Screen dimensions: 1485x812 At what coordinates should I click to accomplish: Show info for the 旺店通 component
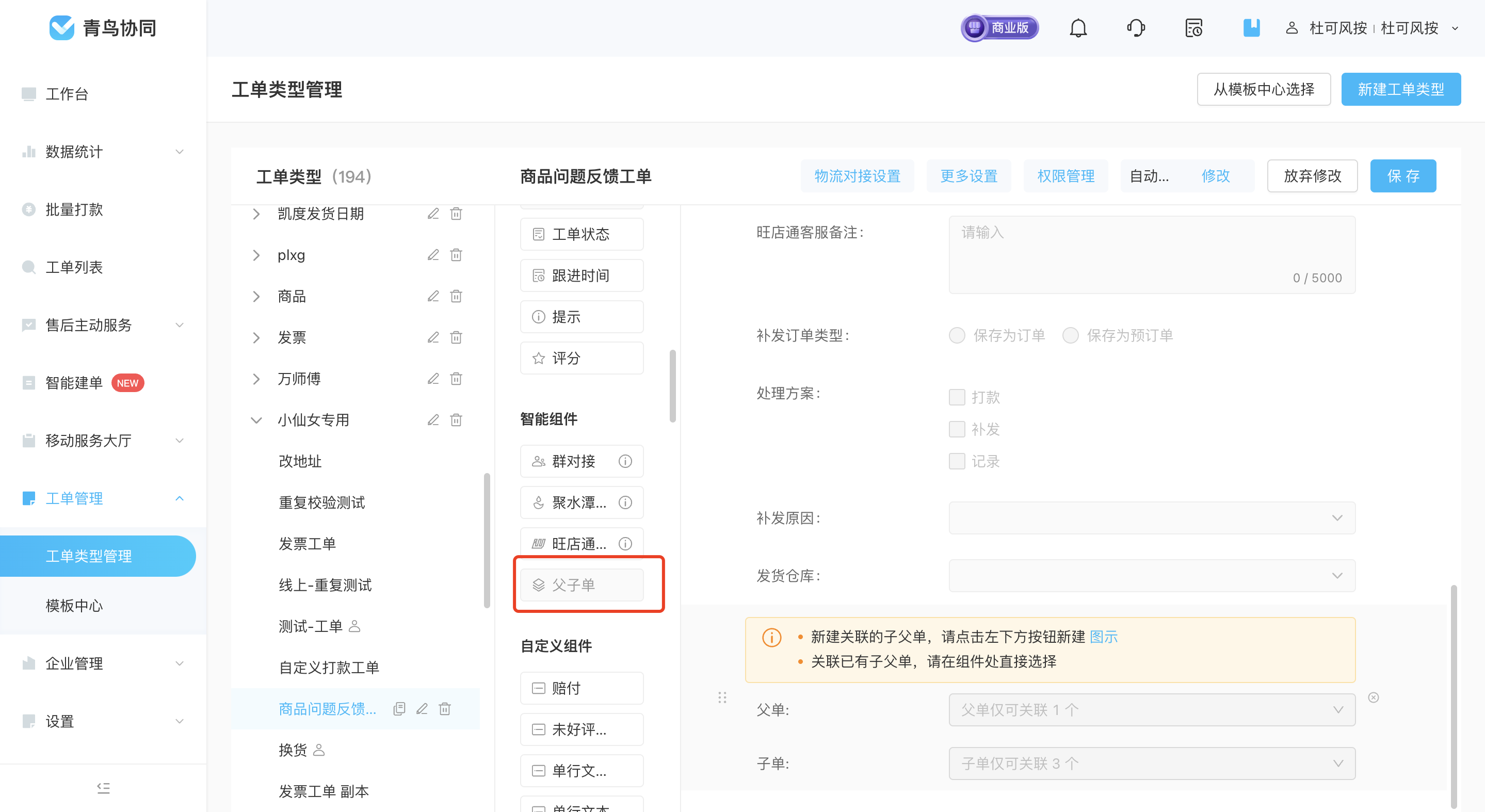625,543
